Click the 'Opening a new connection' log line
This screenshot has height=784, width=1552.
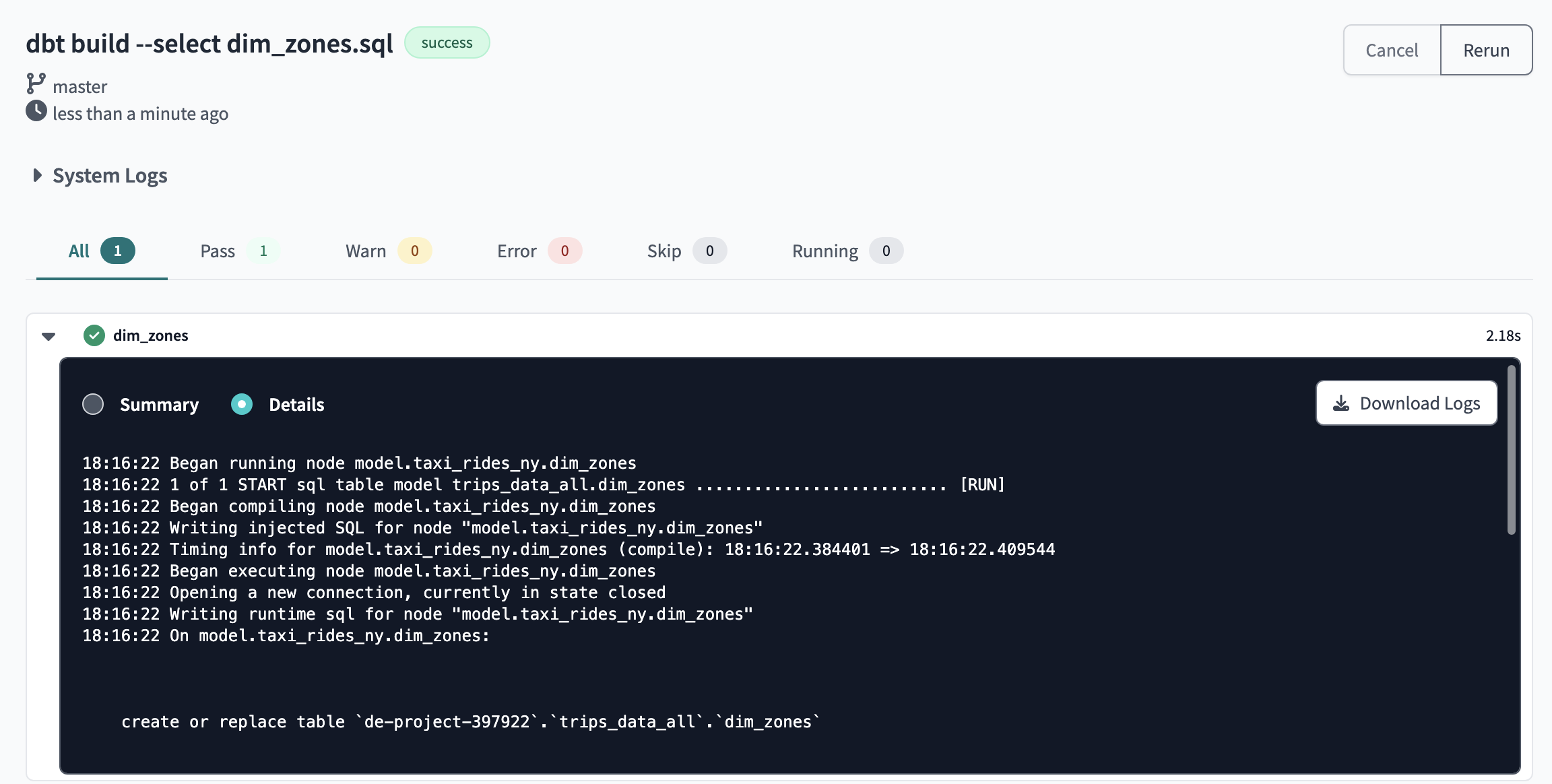coord(374,593)
